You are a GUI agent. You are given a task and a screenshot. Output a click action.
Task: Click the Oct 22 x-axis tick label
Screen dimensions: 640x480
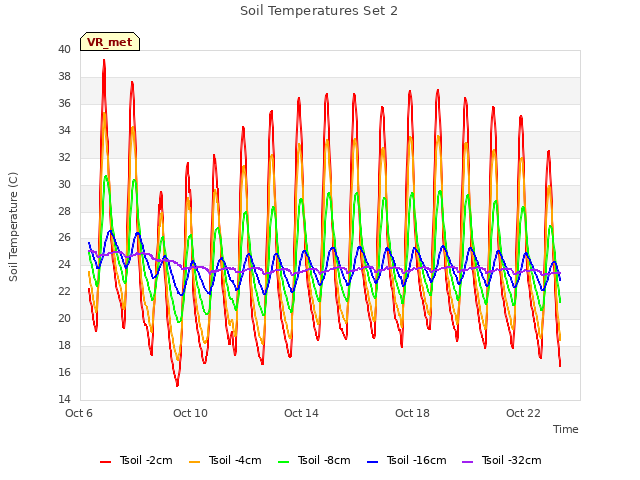(523, 413)
